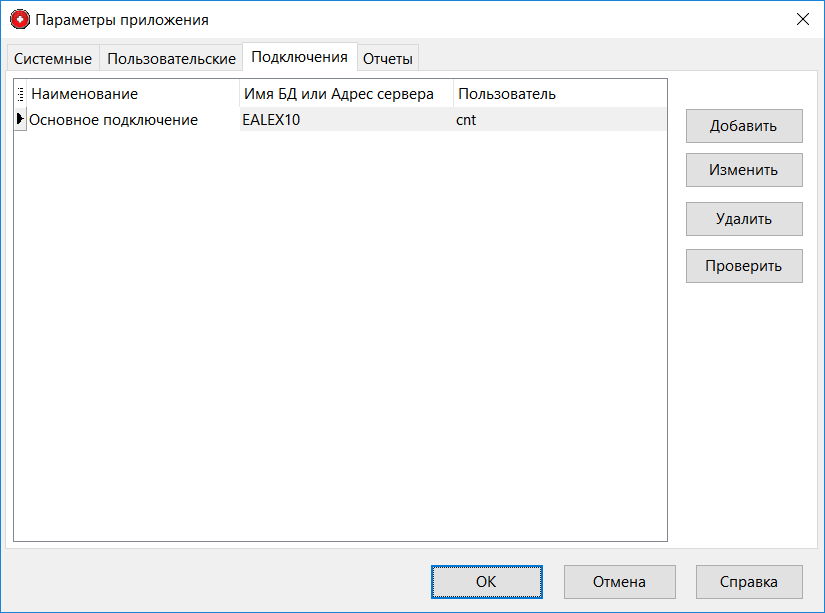Click the row selector arrow beside Основное подключение
This screenshot has width=825, height=613.
coord(20,119)
